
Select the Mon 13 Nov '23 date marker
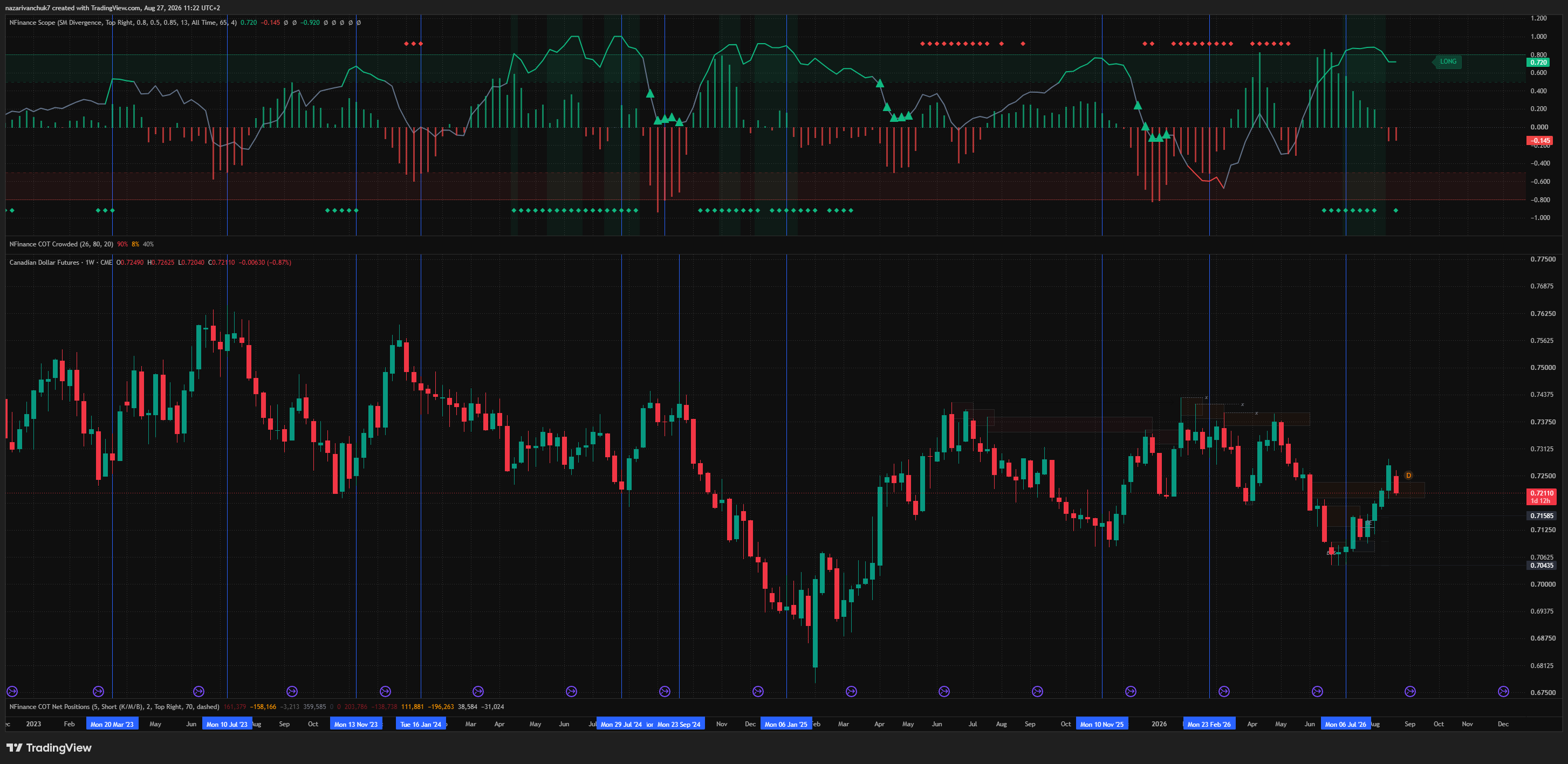pos(356,724)
